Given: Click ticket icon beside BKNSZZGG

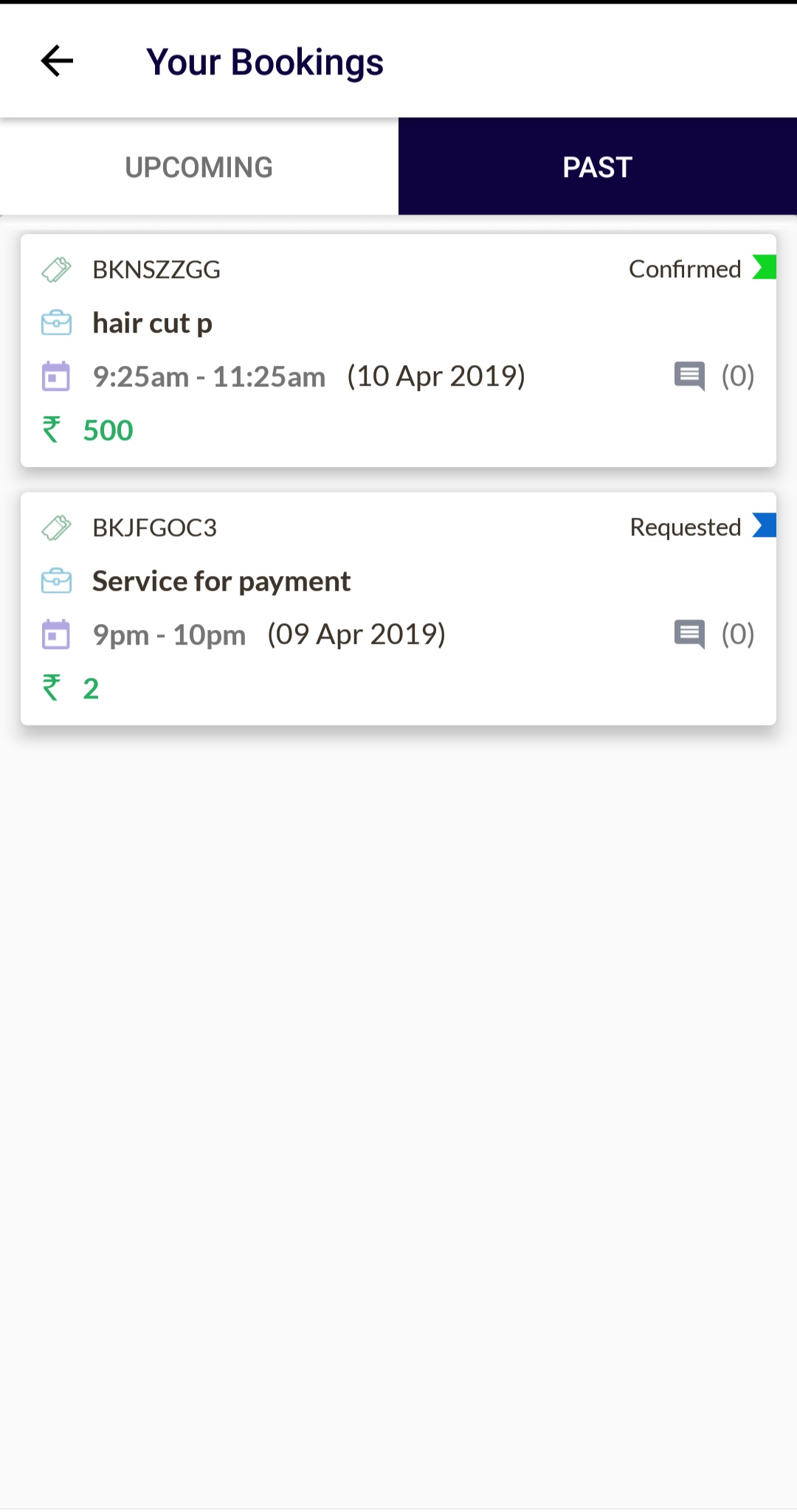Looking at the screenshot, I should pos(56,270).
